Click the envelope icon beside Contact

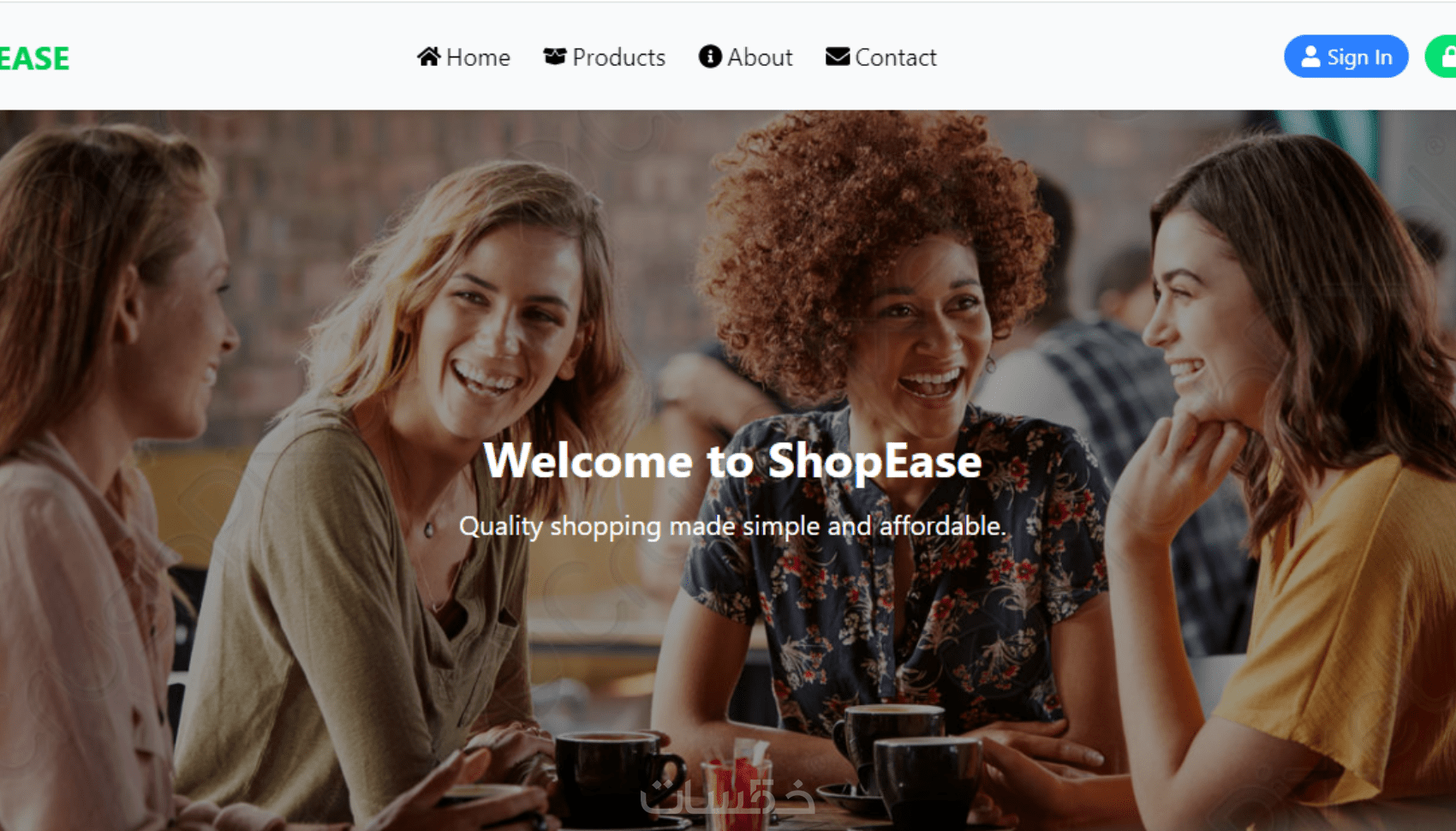(x=838, y=57)
